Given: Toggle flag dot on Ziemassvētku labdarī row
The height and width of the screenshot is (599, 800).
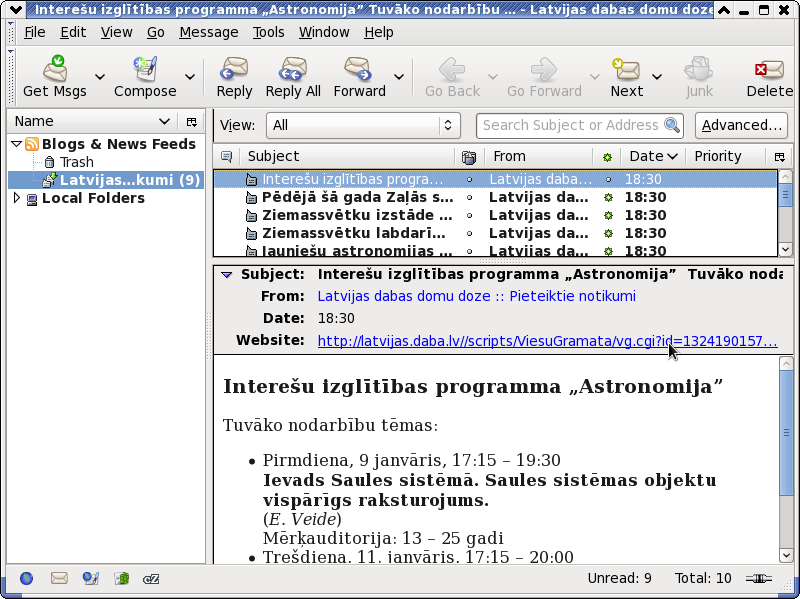Looking at the screenshot, I should coord(469,233).
